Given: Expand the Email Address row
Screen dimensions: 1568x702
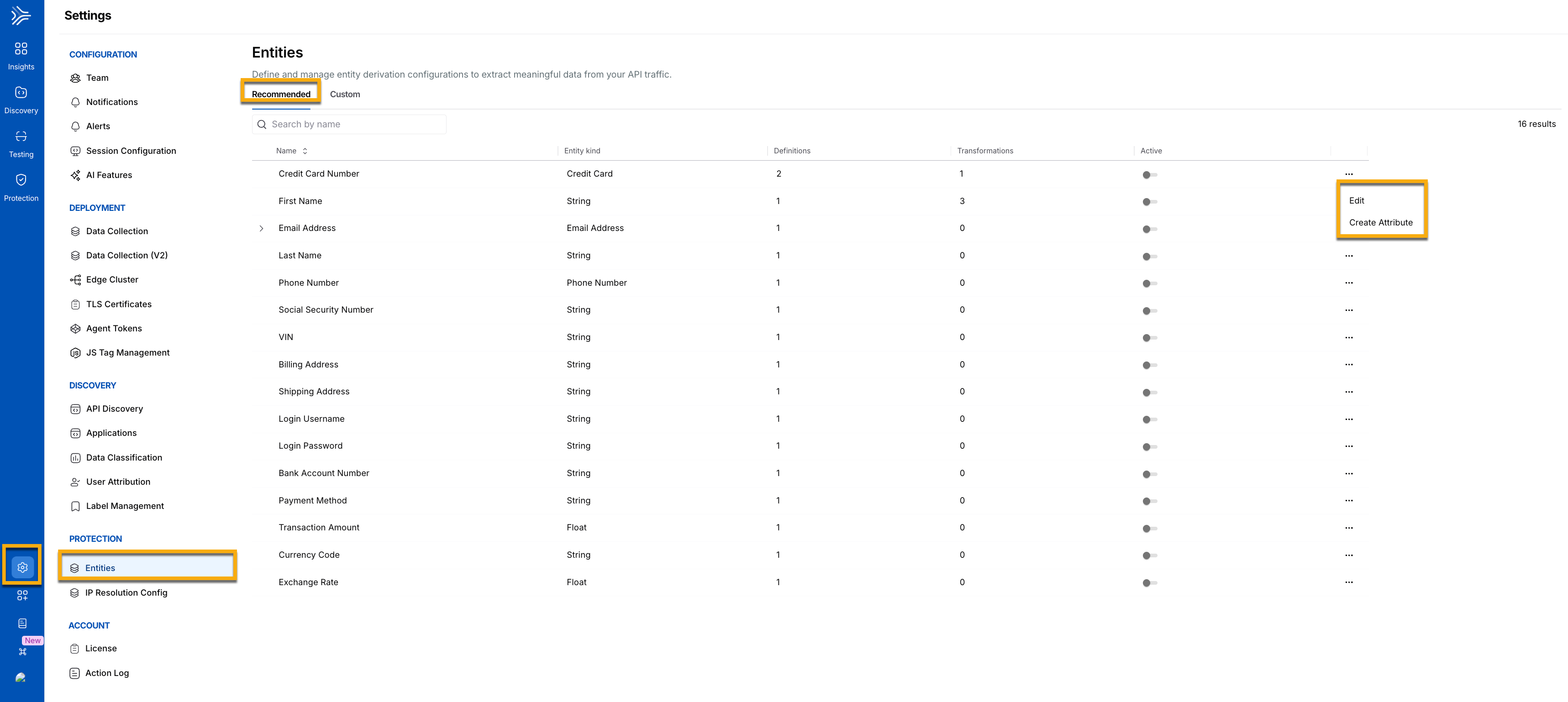Looking at the screenshot, I should (262, 228).
